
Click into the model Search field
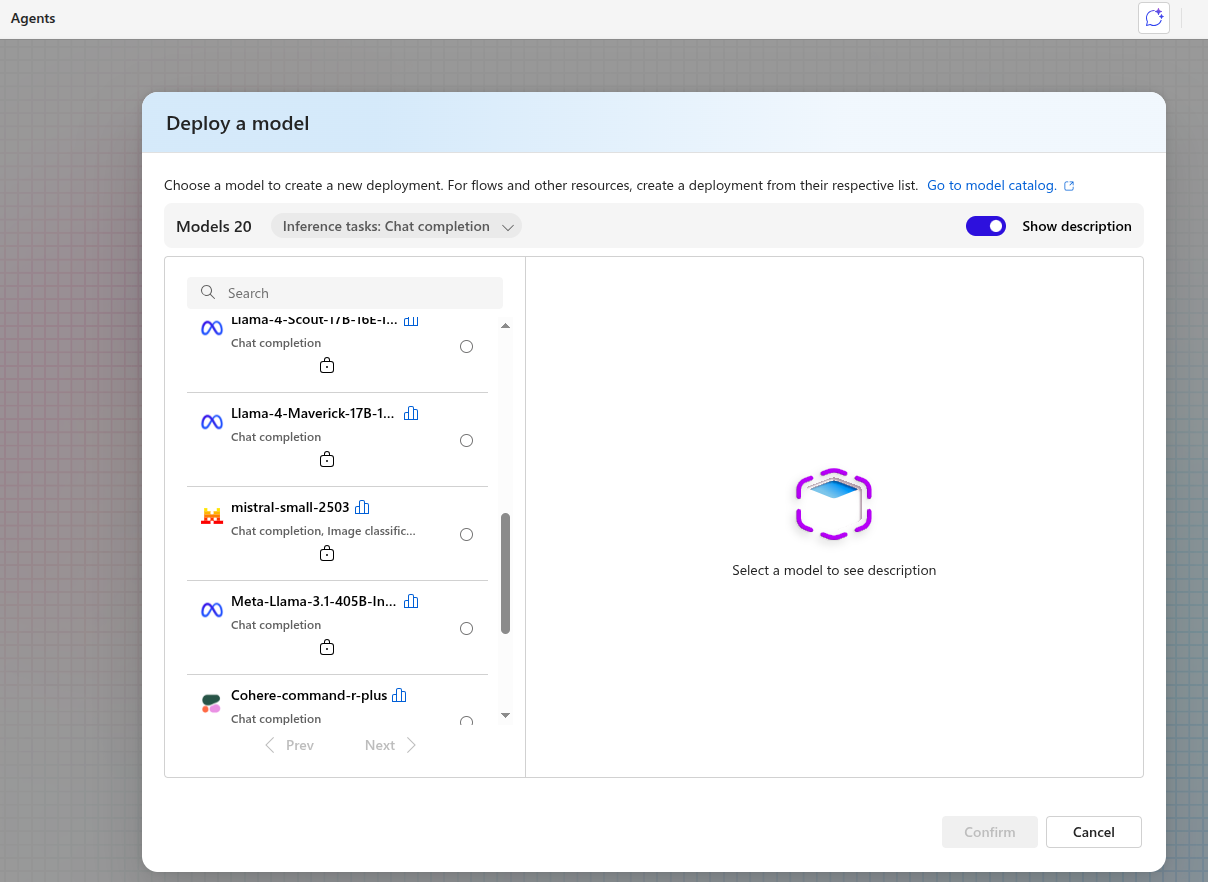(x=345, y=293)
